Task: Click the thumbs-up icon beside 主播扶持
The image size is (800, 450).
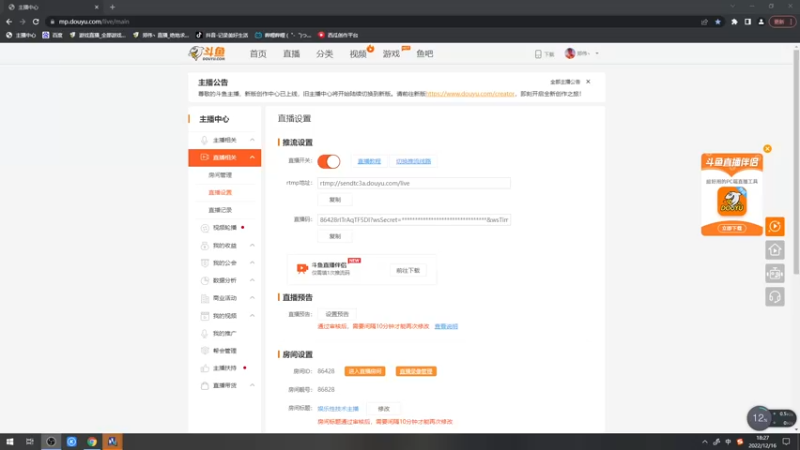Action: click(x=205, y=368)
